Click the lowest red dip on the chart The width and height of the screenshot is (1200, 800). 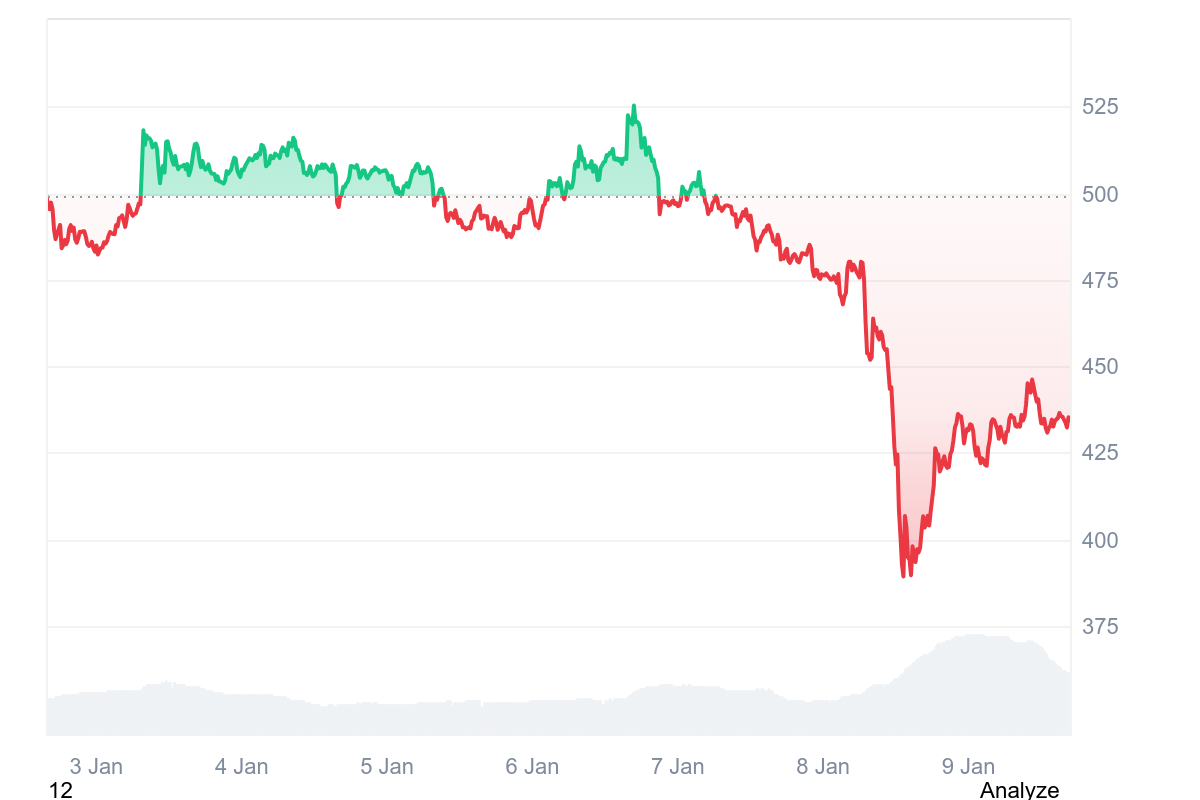(903, 575)
